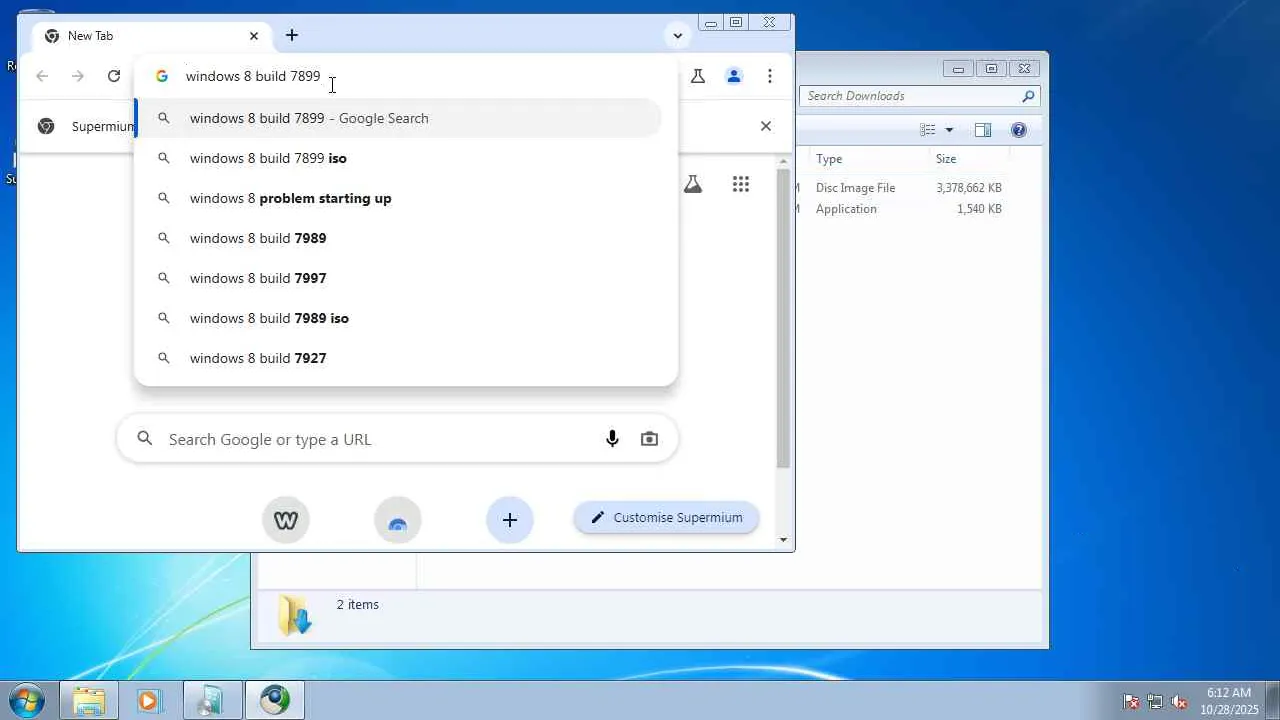Select suggestion 'windows 8 build 7989'
The height and width of the screenshot is (720, 1280).
398,238
